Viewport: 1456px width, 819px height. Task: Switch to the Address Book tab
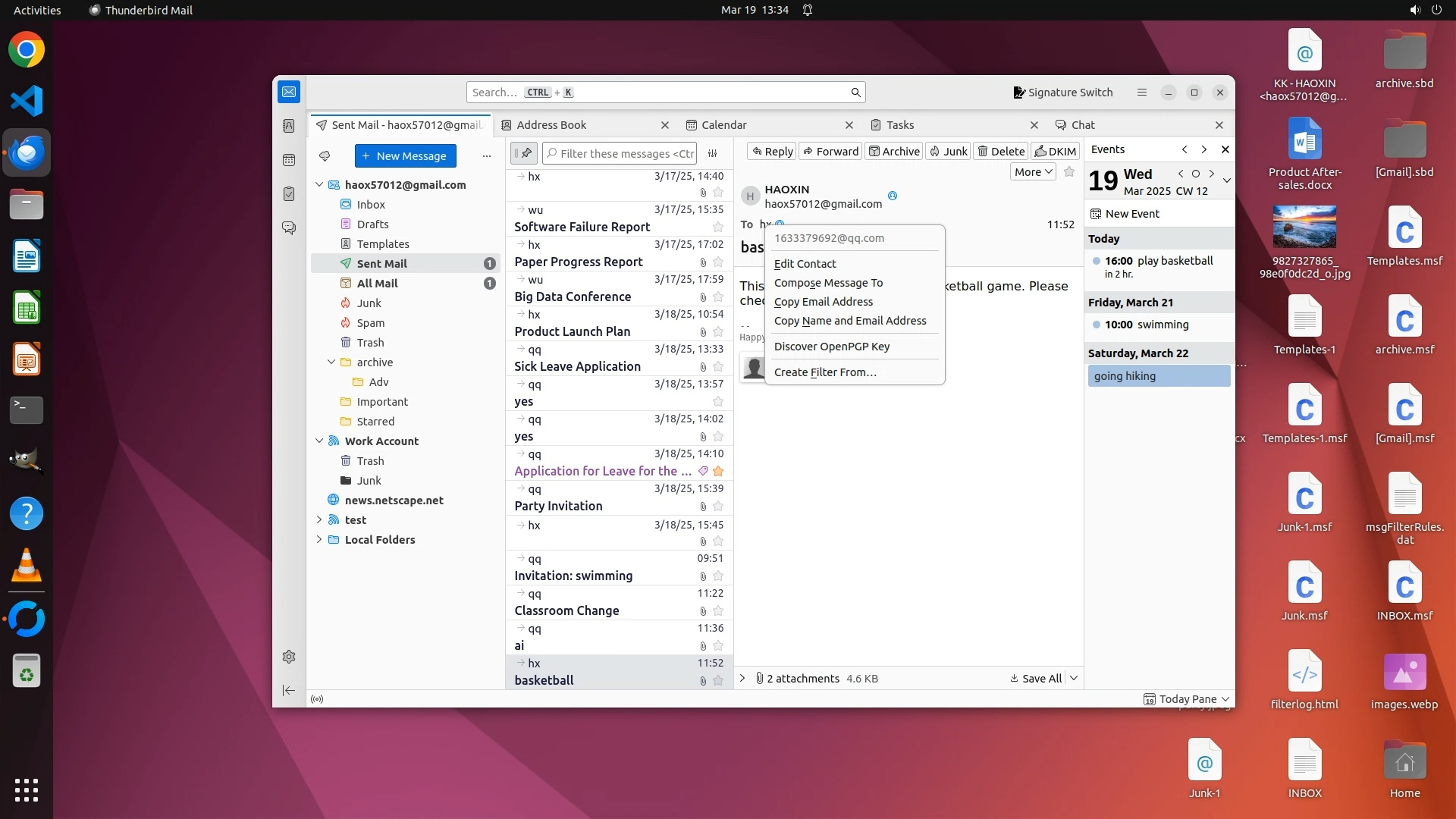pos(551,125)
